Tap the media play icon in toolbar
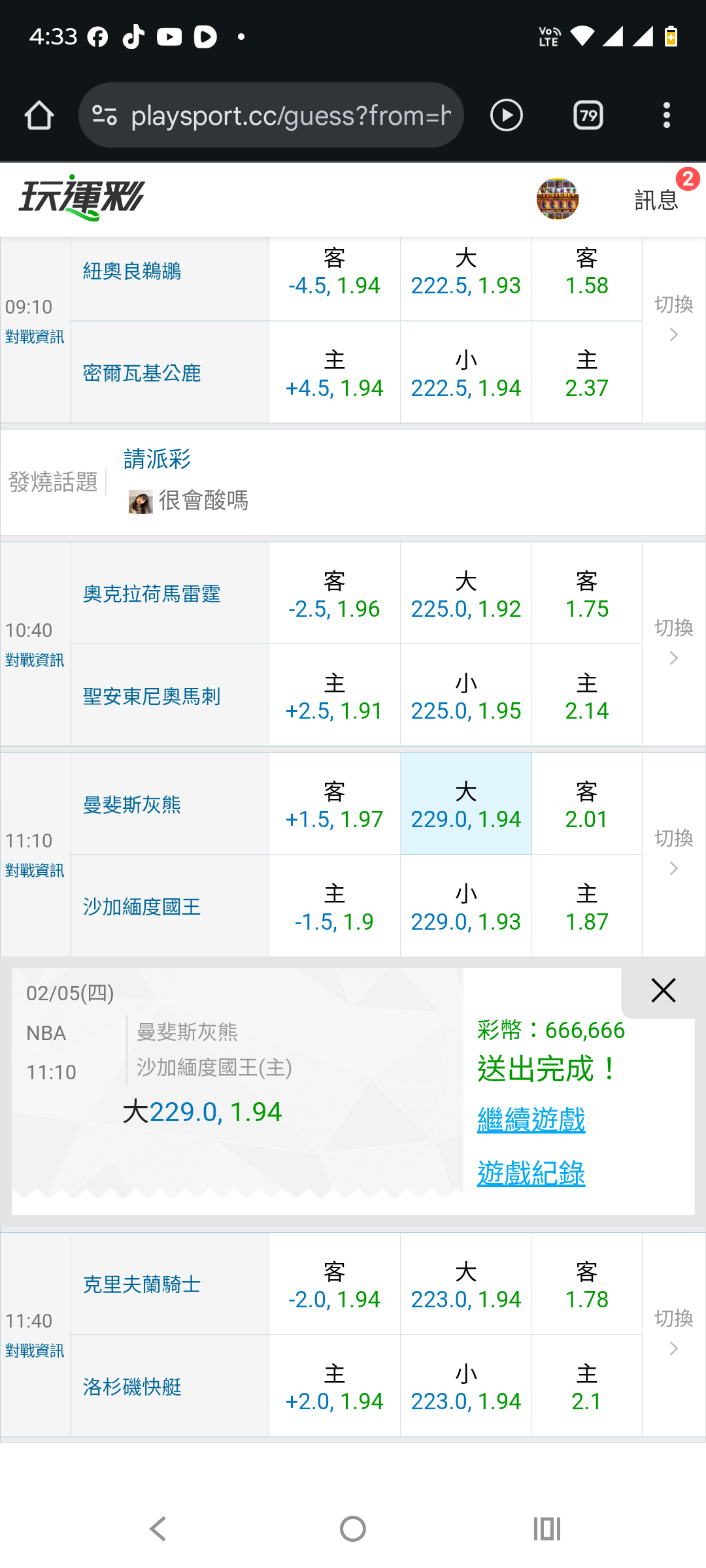Screen dimensions: 706x1568 [506, 116]
